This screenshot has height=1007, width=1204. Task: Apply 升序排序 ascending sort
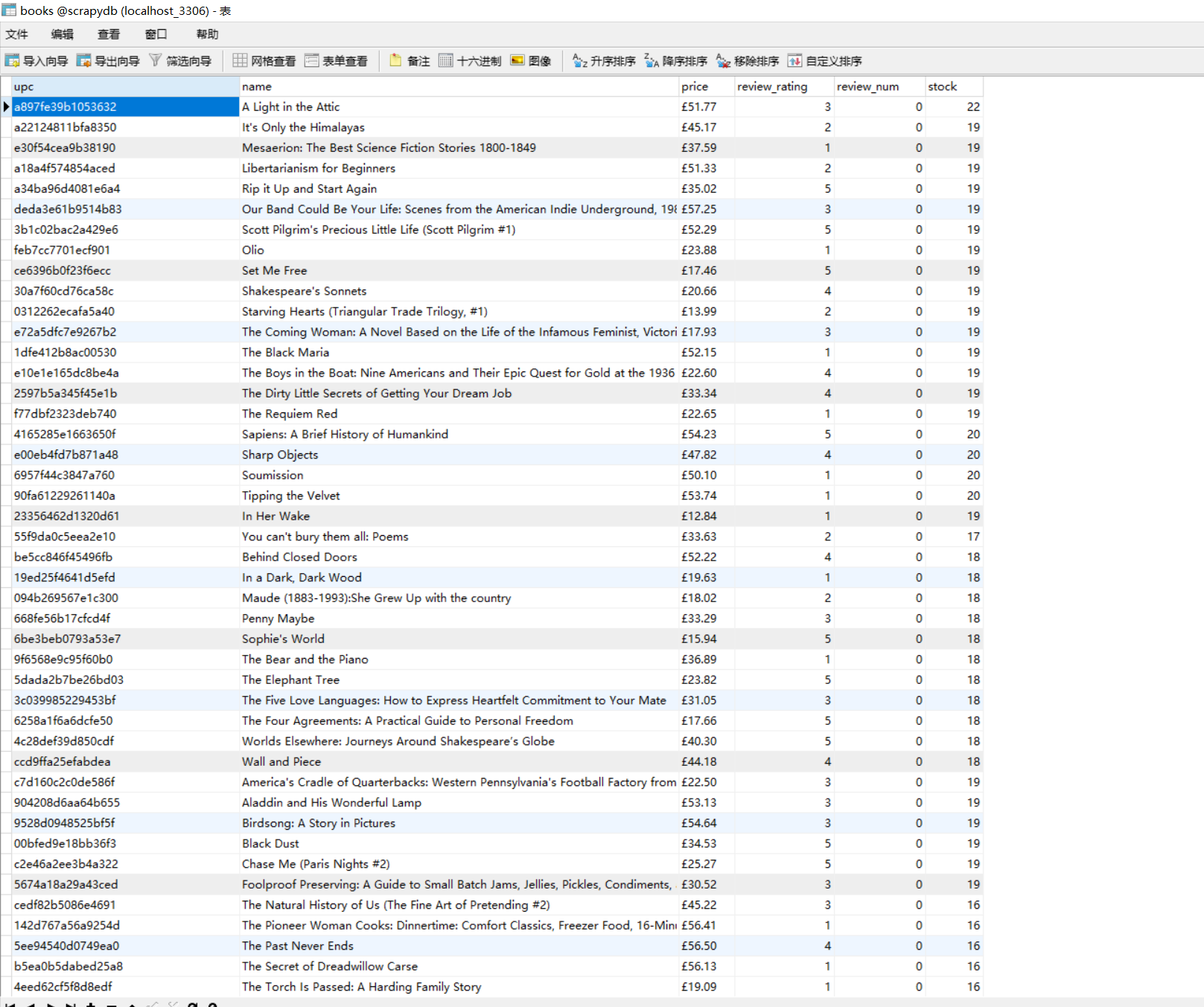[604, 61]
